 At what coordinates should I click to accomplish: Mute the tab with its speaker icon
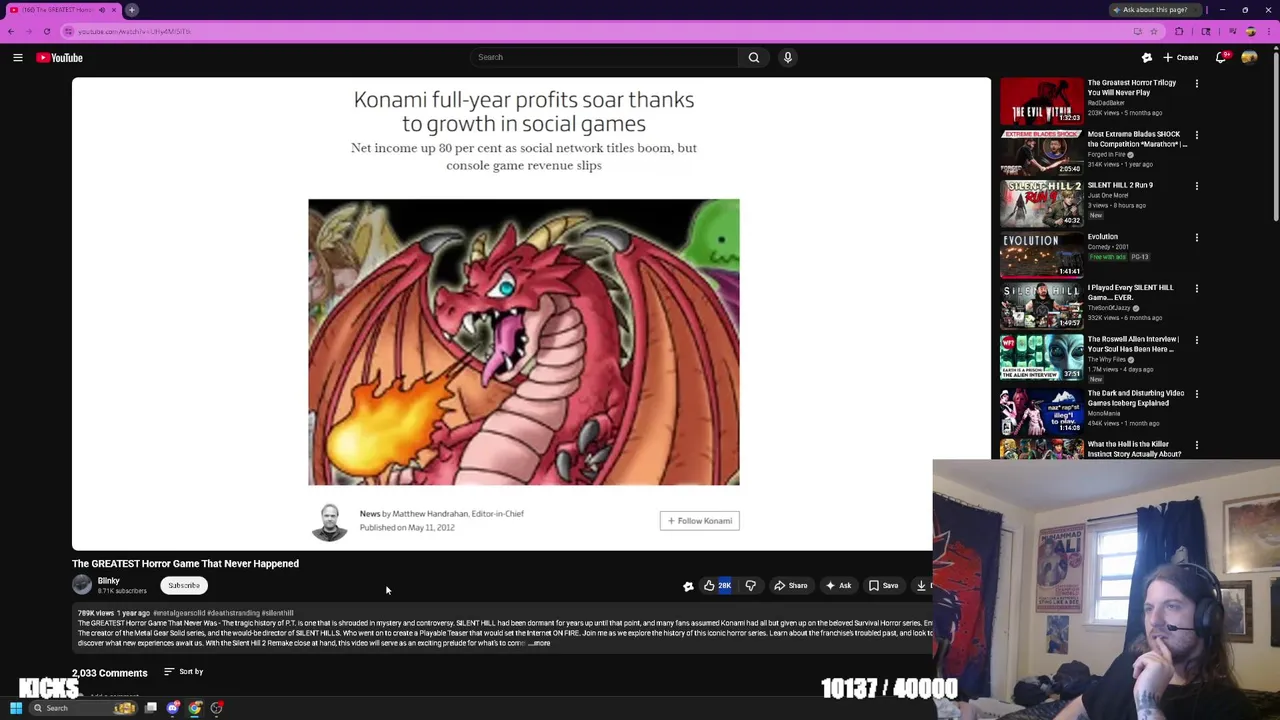(x=101, y=10)
